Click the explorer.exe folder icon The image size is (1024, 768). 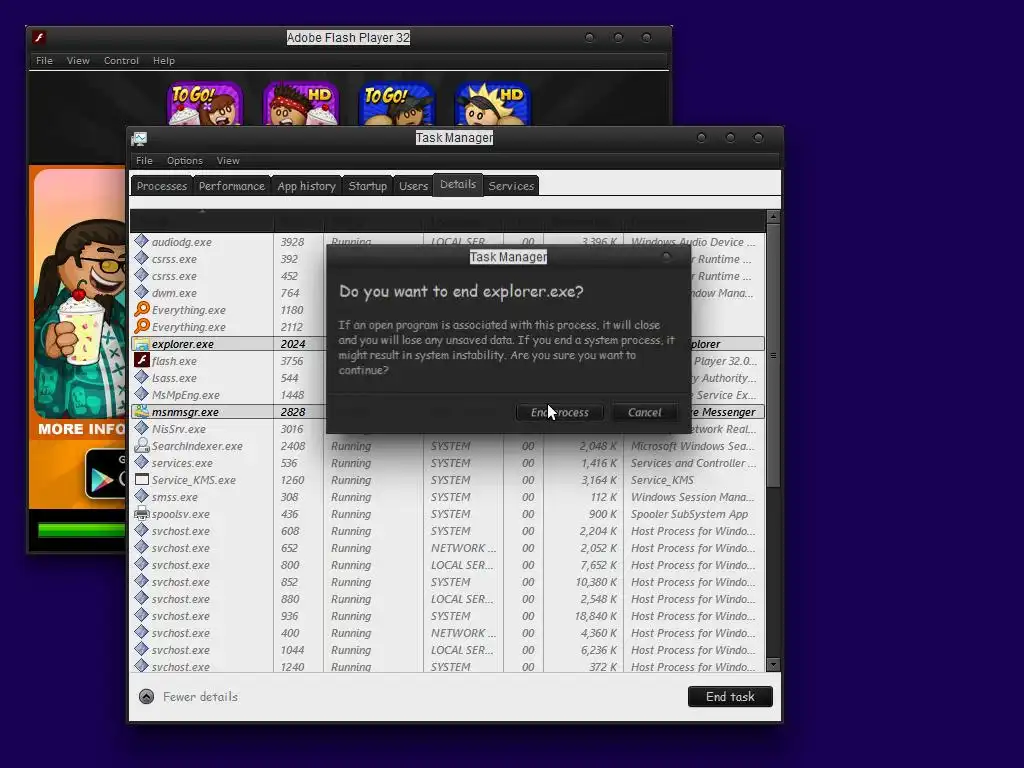(x=141, y=344)
